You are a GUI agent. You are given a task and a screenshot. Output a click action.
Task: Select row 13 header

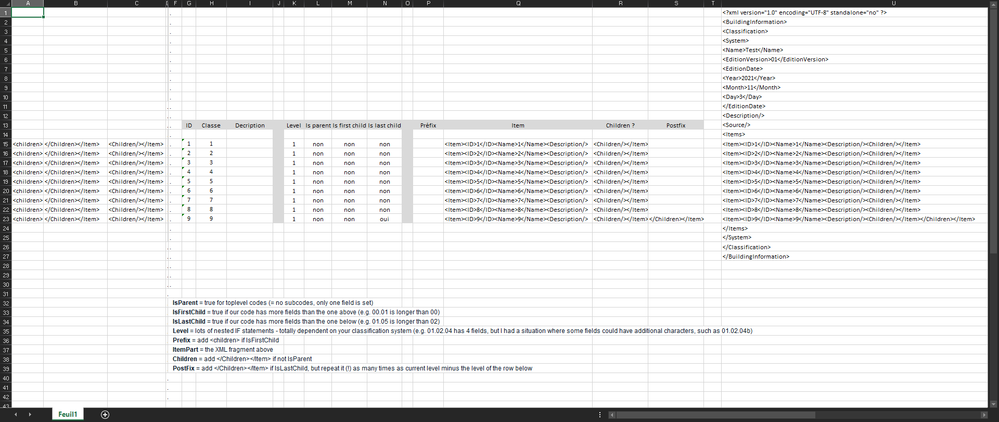point(6,125)
